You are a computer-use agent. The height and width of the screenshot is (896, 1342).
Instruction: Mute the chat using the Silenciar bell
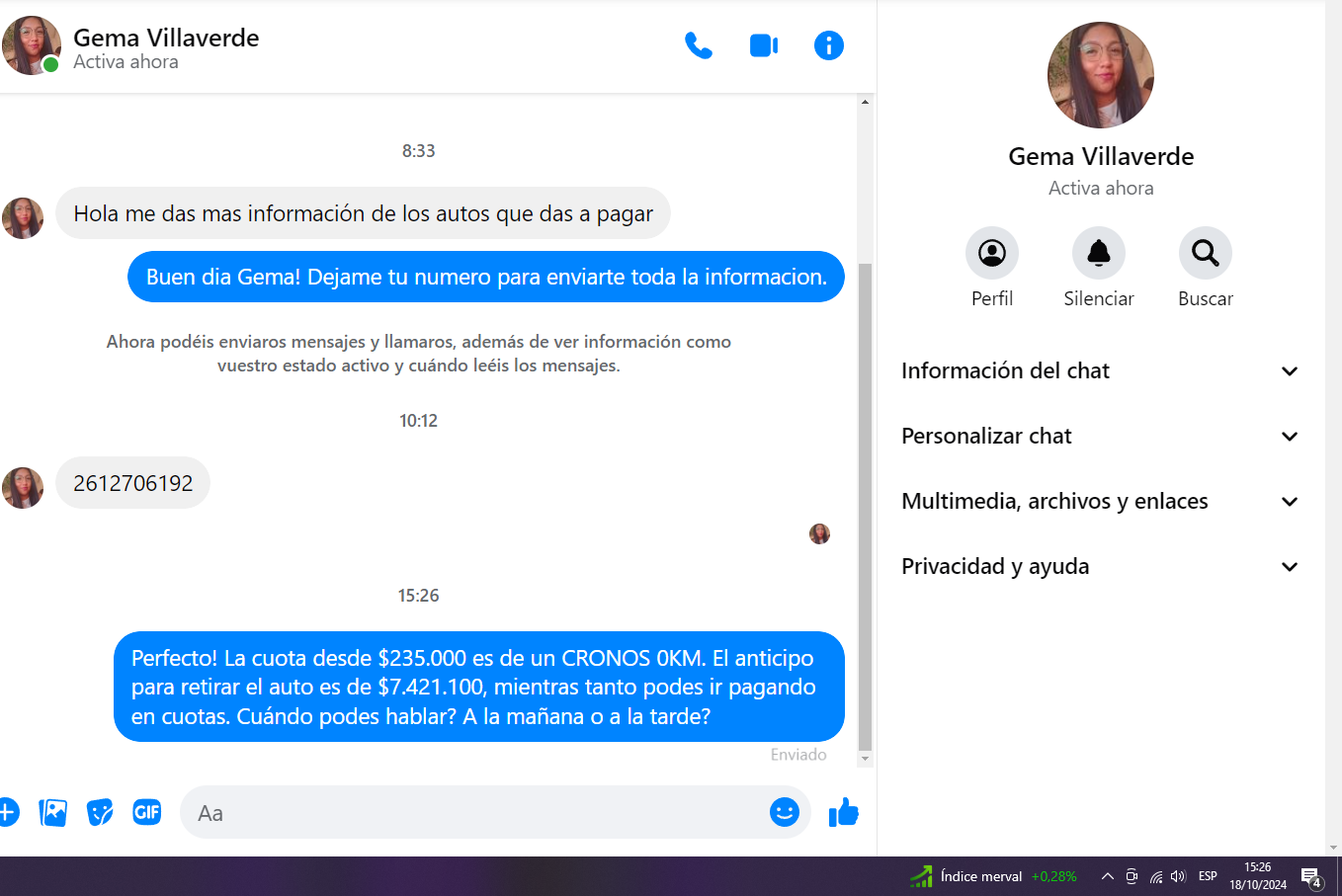point(1098,254)
